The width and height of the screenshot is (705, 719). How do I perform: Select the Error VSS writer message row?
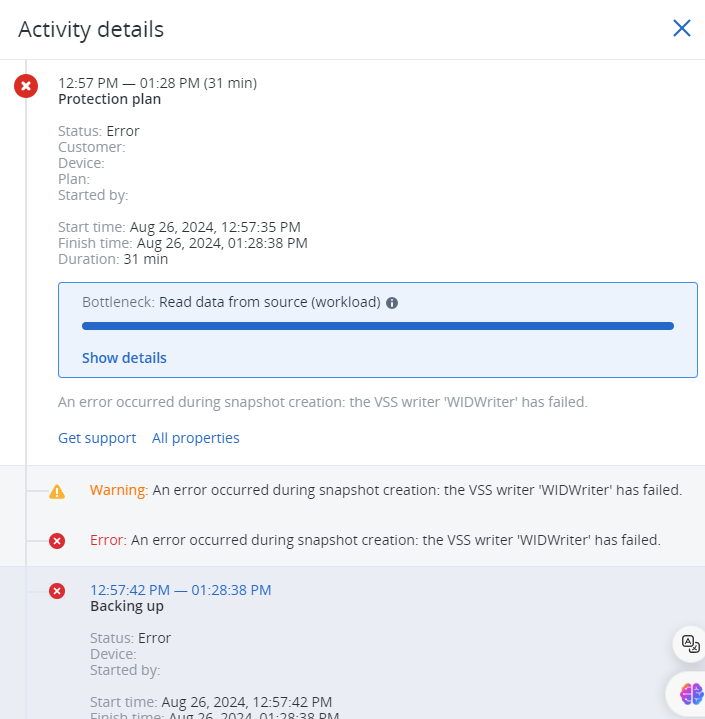(376, 540)
